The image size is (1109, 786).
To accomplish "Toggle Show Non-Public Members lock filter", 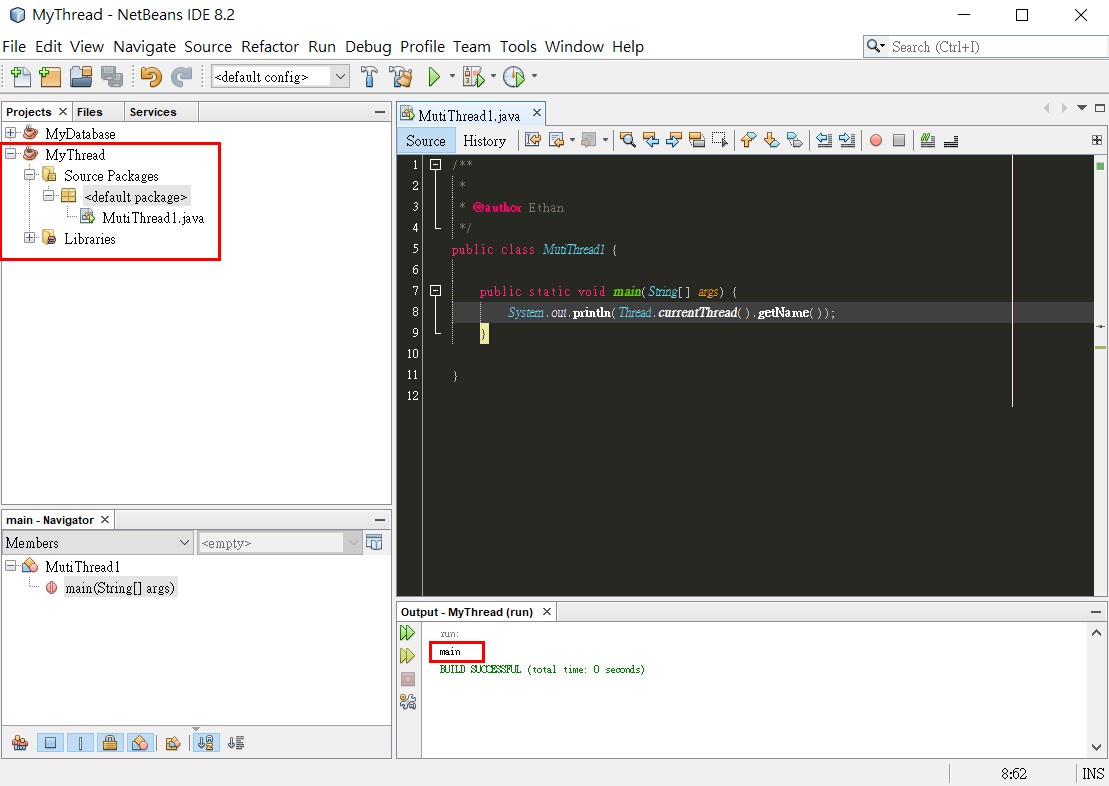I will click(110, 743).
